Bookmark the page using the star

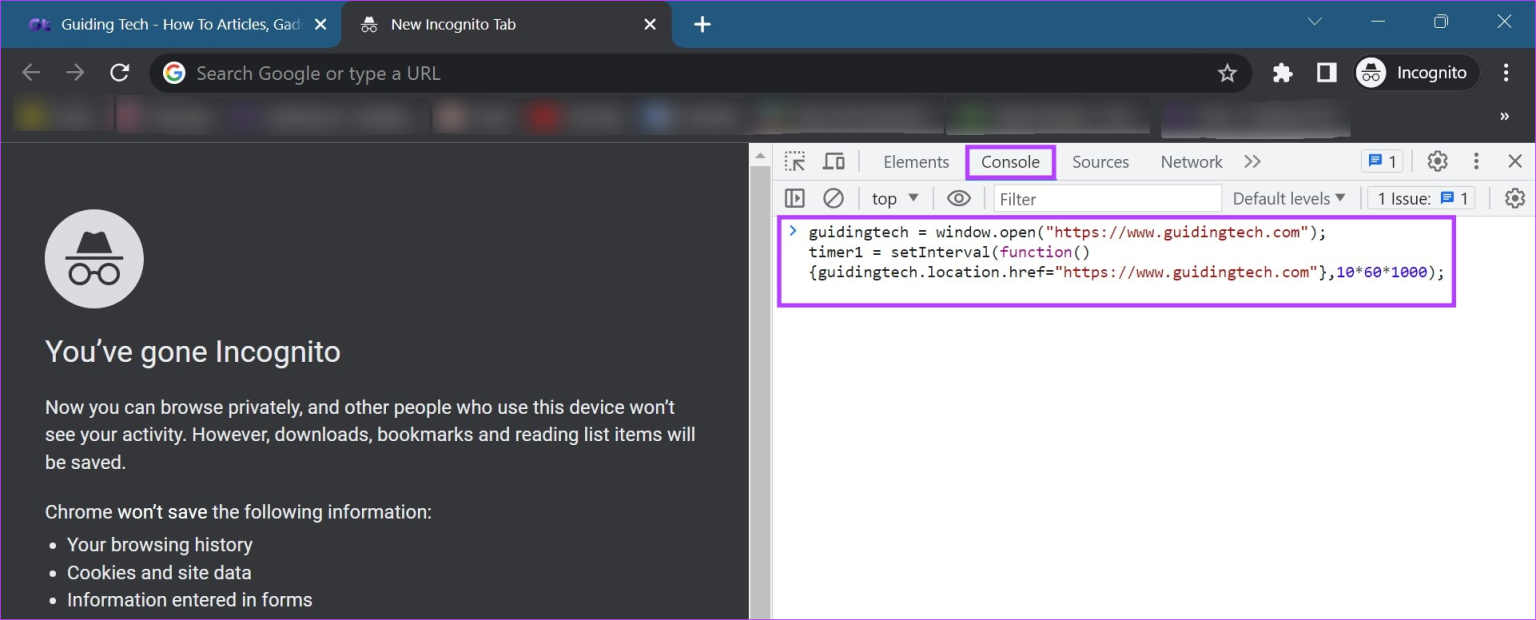point(1228,72)
